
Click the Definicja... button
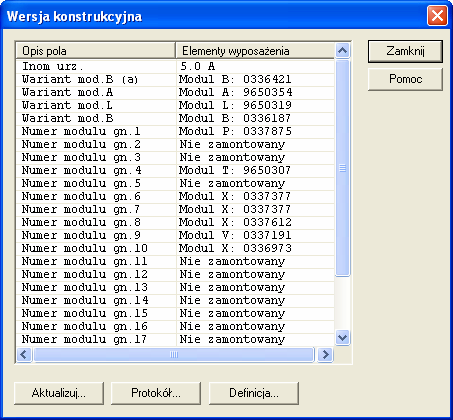click(254, 393)
